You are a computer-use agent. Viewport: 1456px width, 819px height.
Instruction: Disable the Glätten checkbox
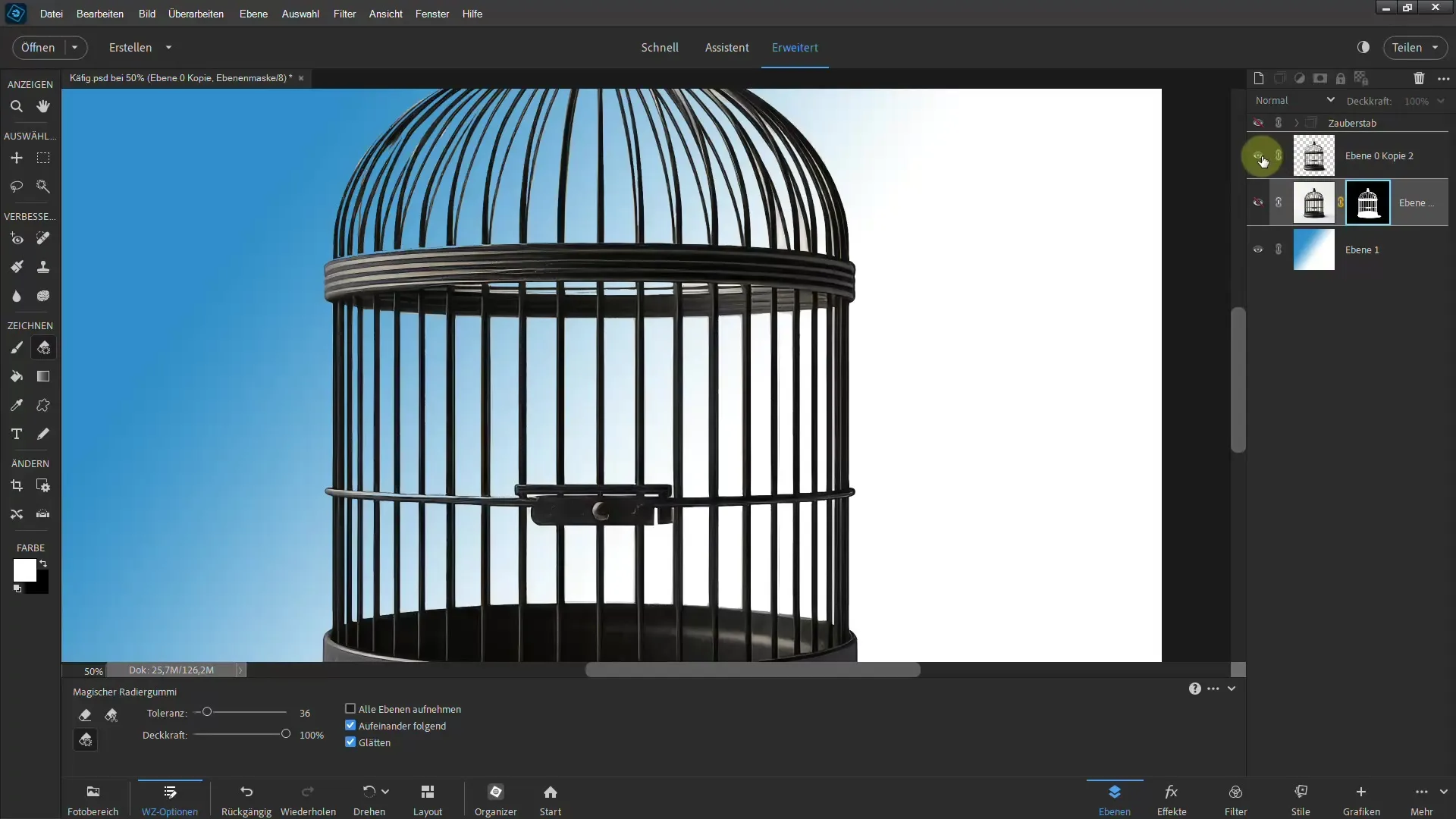click(350, 742)
